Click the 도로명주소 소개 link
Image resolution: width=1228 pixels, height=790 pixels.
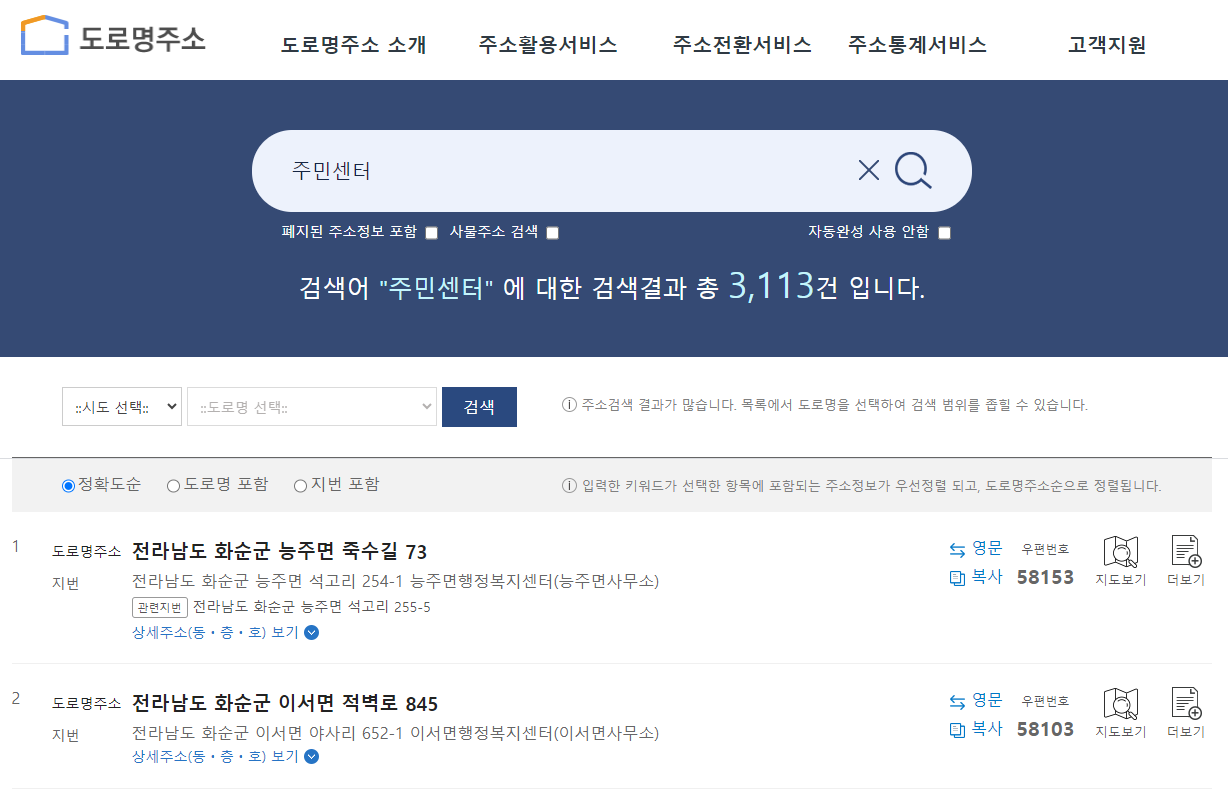[x=354, y=44]
